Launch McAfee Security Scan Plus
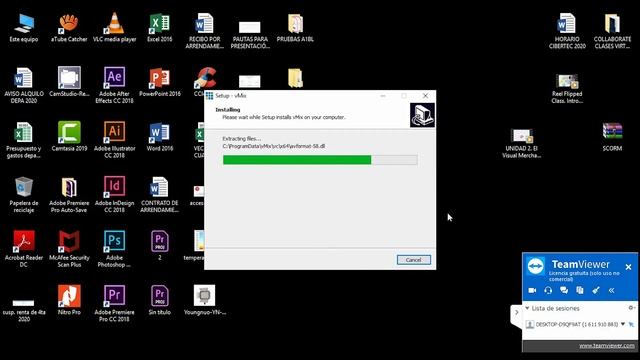 pos(69,249)
